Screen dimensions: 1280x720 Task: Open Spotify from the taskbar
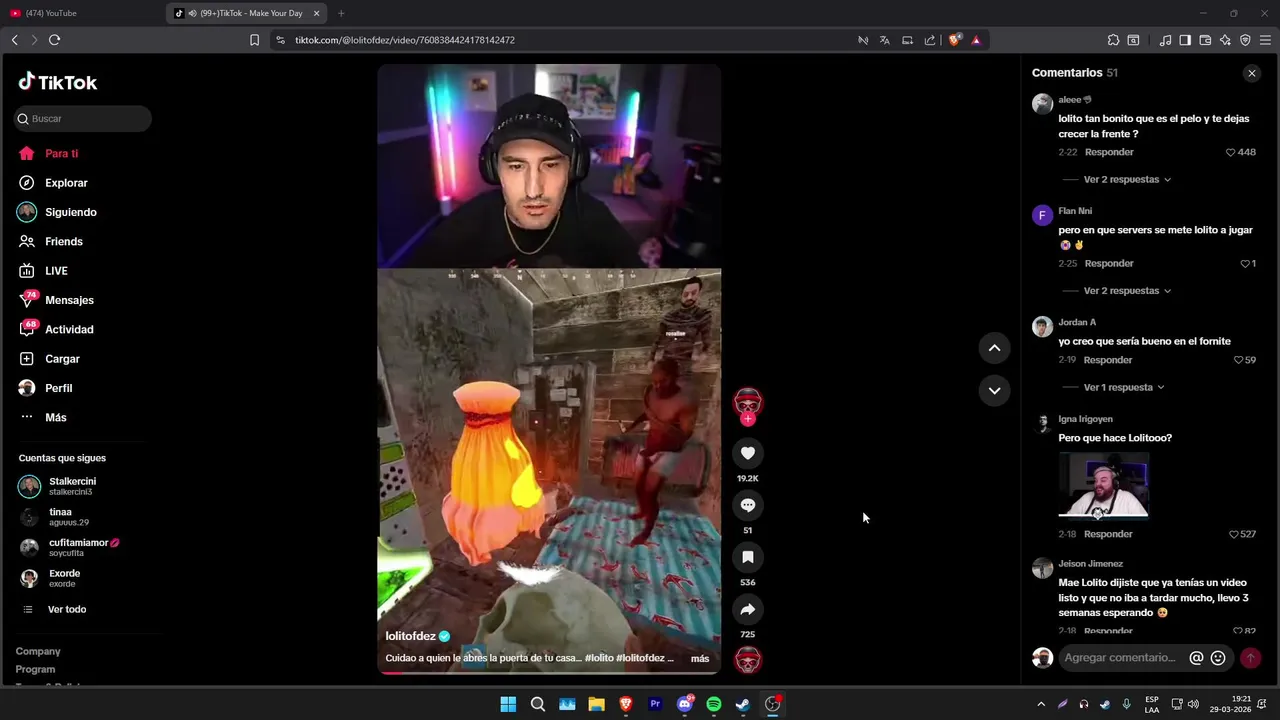point(713,704)
